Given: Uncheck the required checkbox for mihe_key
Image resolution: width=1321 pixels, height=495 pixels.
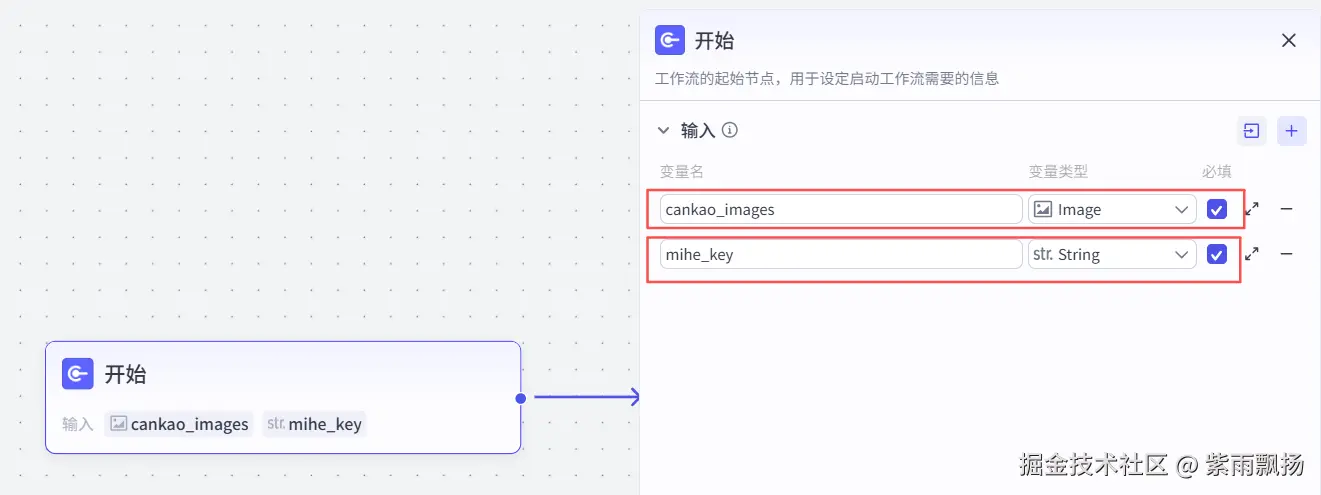Looking at the screenshot, I should click(1217, 254).
